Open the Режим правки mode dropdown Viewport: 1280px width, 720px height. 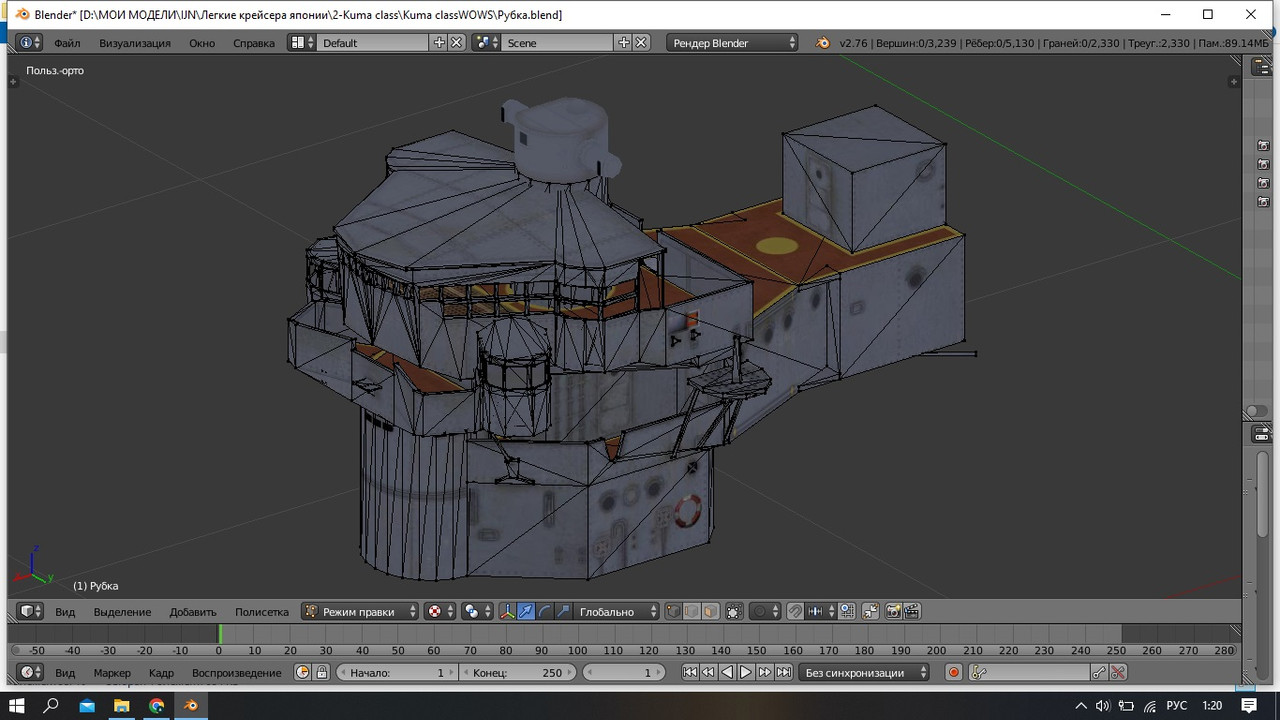click(x=360, y=611)
